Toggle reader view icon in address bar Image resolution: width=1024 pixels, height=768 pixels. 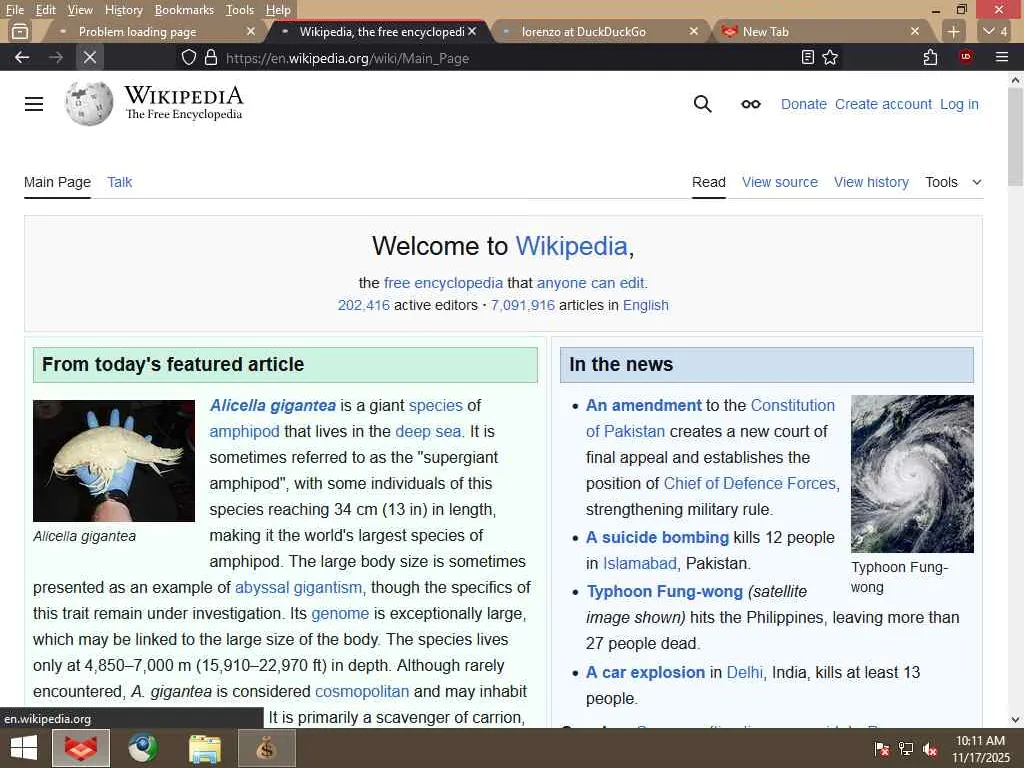click(808, 57)
